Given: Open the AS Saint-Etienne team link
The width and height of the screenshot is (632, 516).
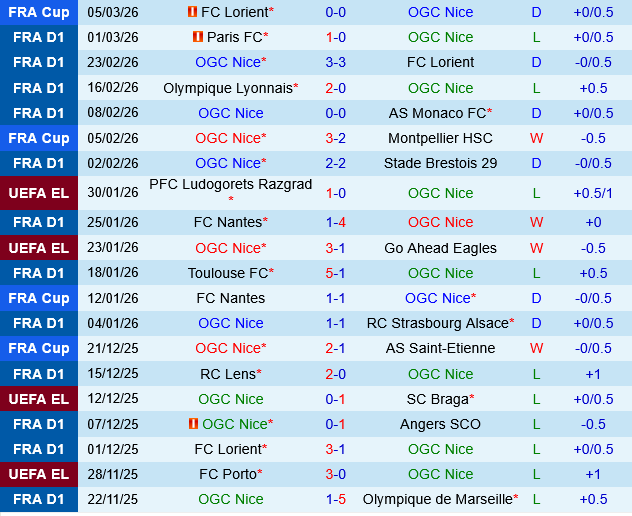Looking at the screenshot, I should tap(440, 348).
